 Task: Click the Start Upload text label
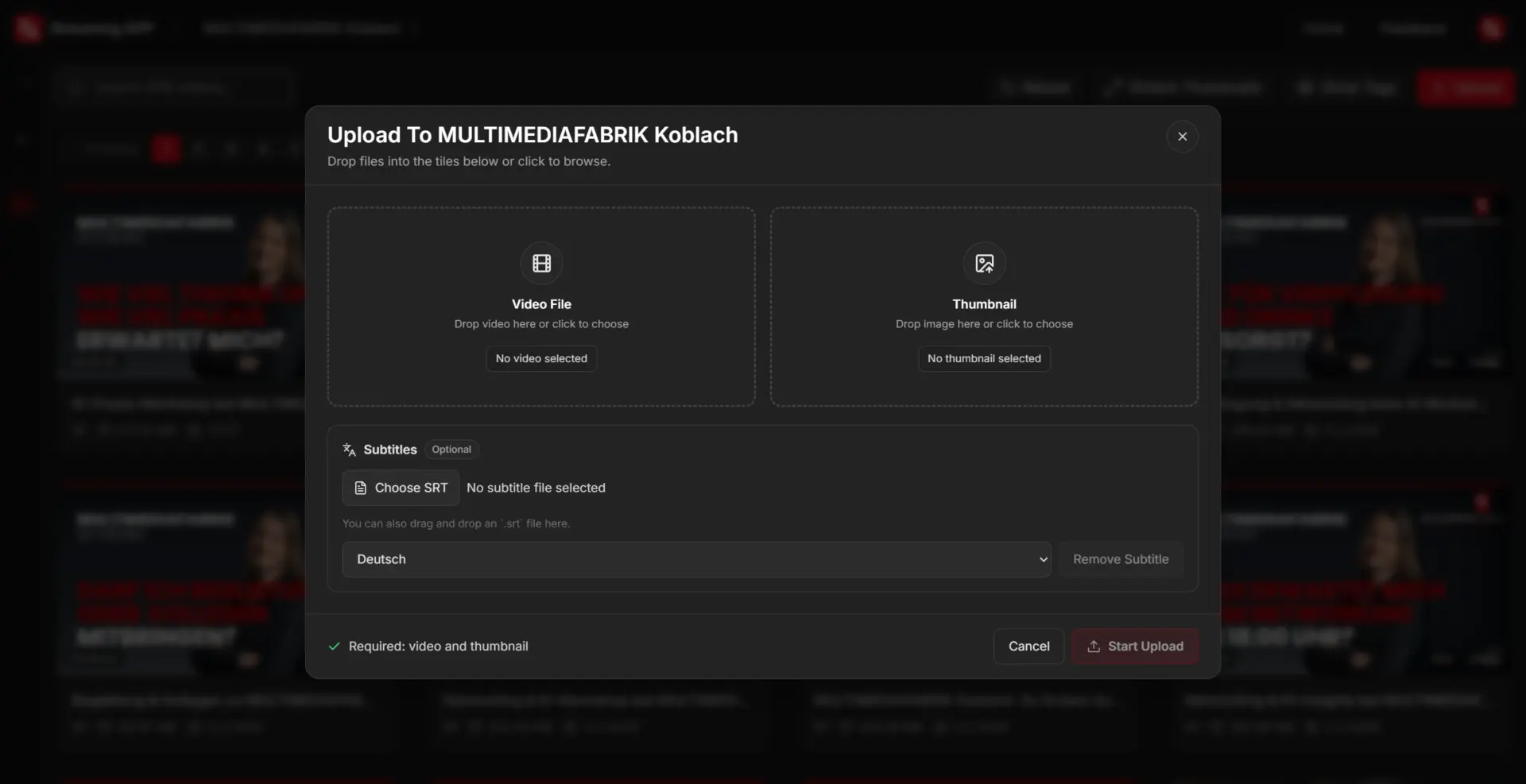coord(1145,647)
